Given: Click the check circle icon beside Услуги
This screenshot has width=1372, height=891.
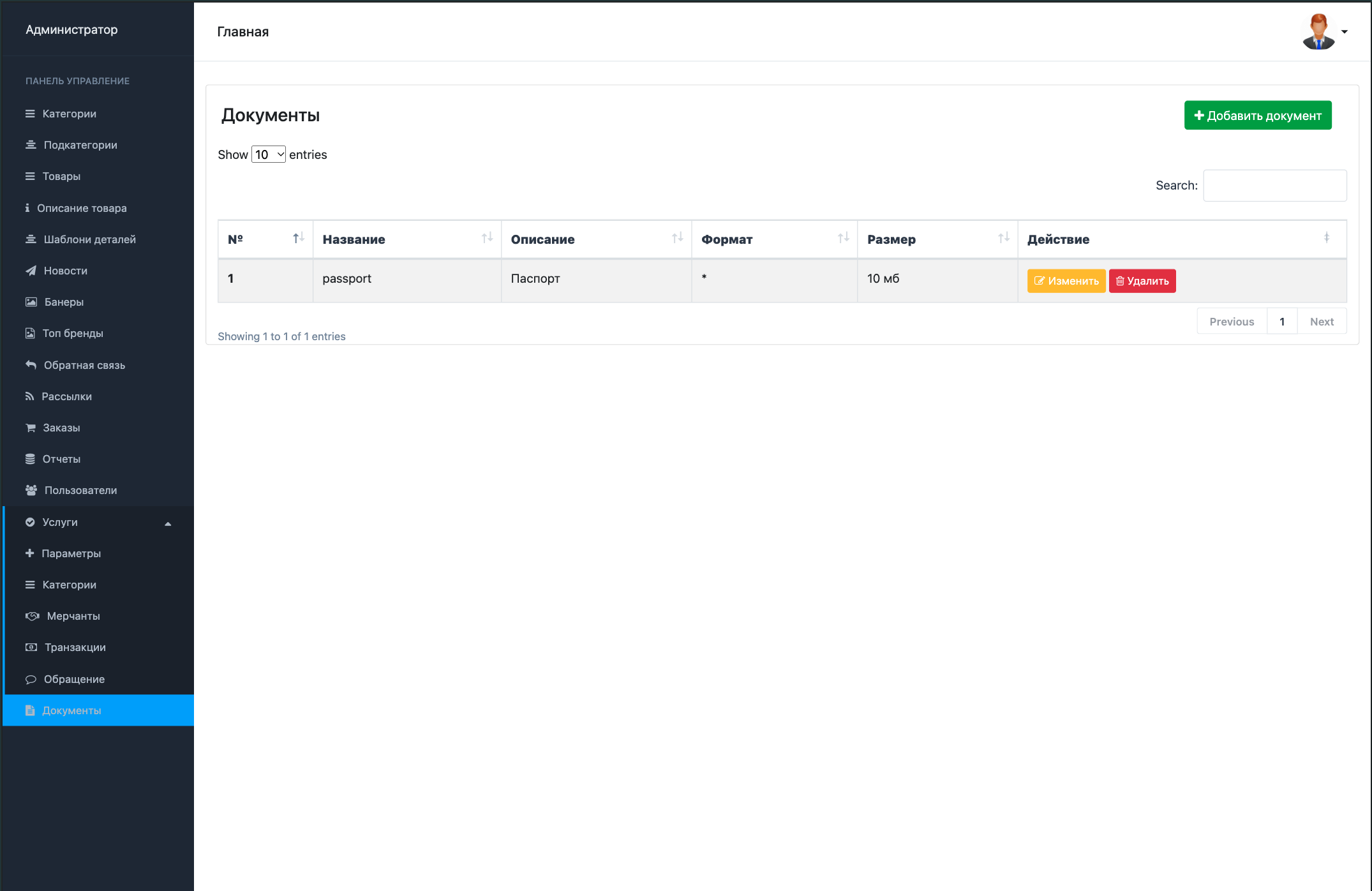Looking at the screenshot, I should coord(30,522).
